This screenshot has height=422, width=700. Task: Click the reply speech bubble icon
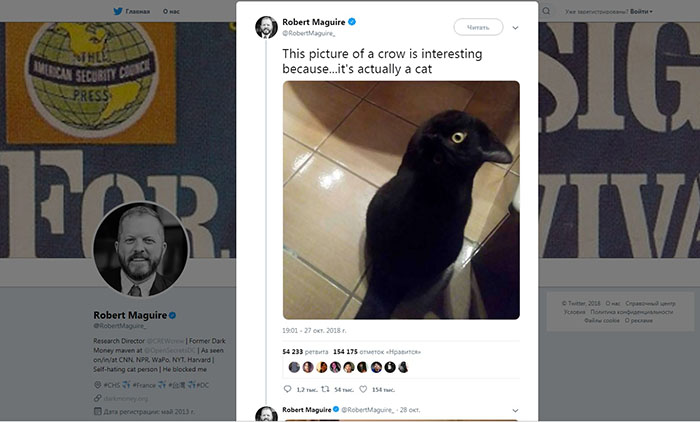point(289,389)
